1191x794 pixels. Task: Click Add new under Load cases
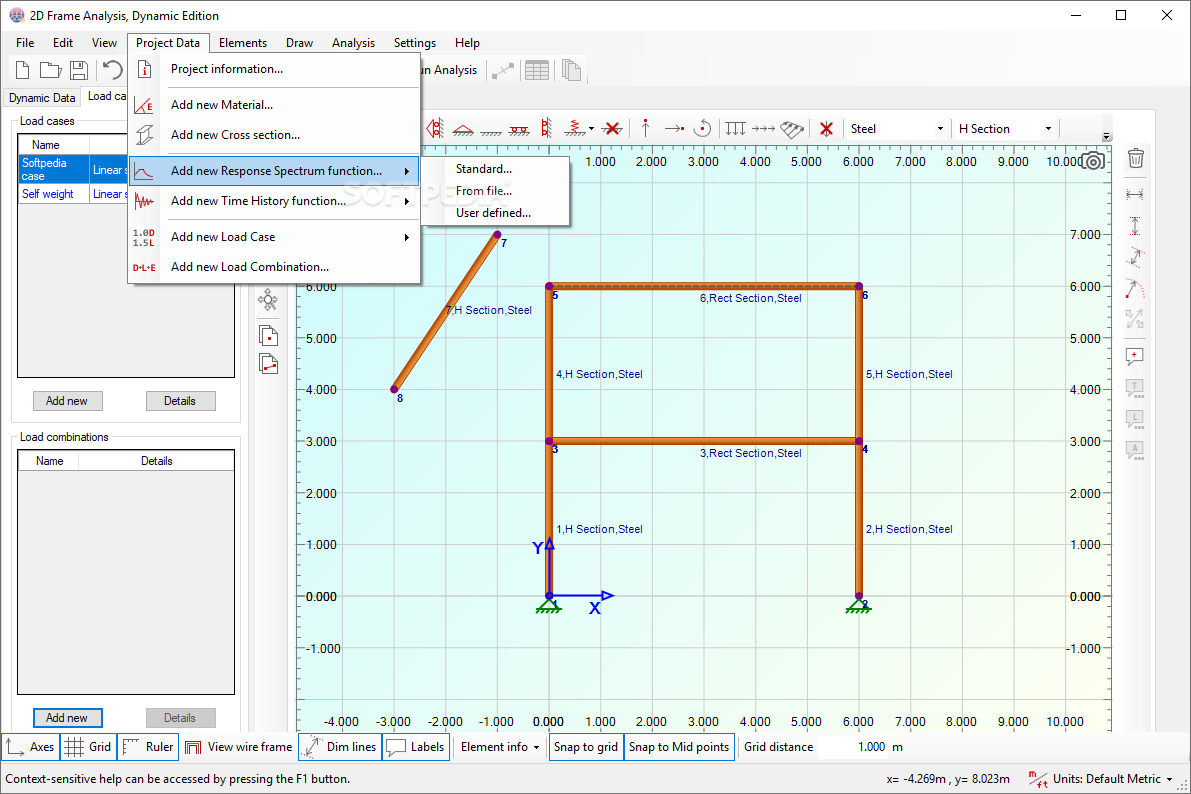tap(68, 401)
